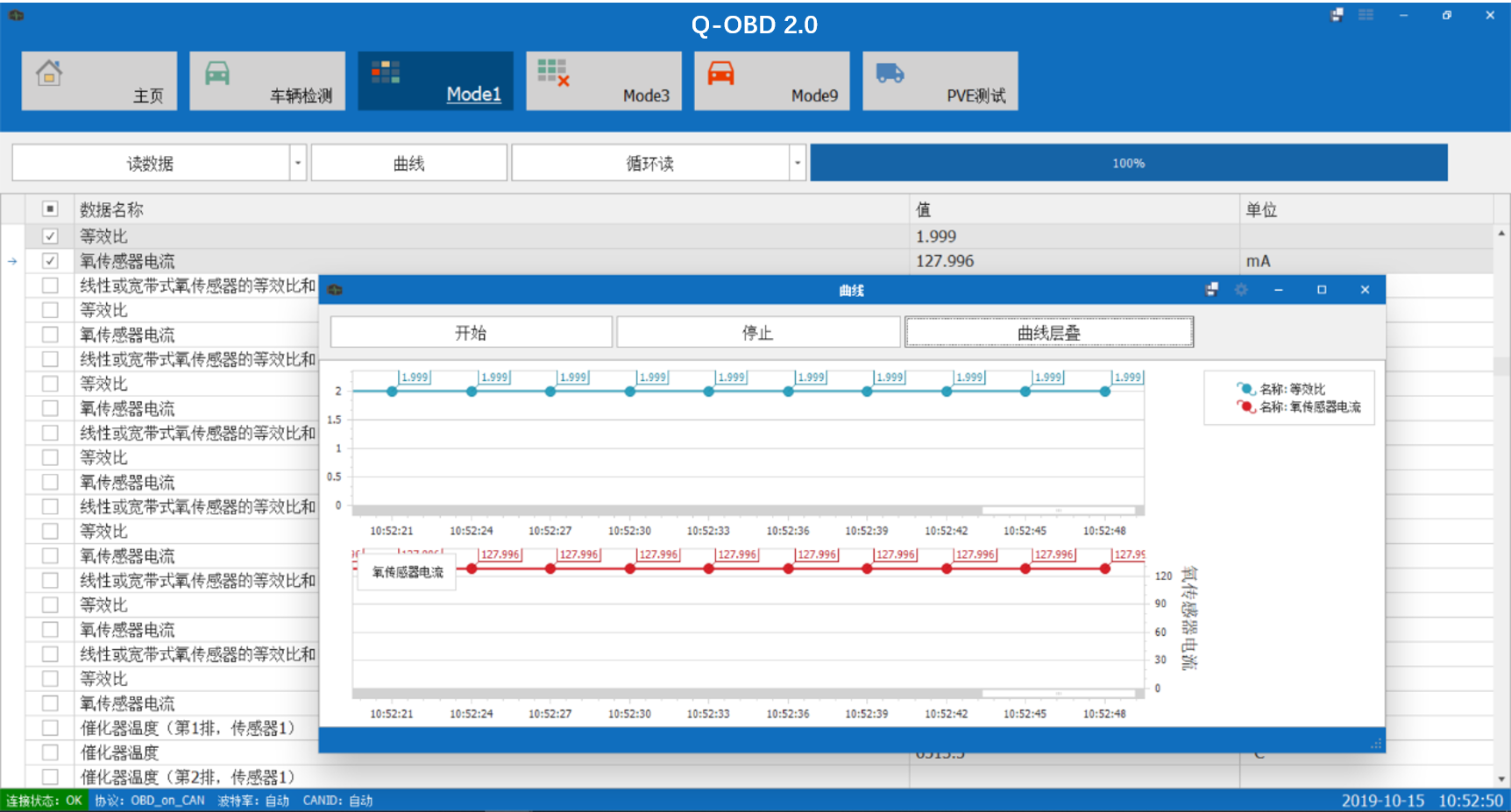This screenshot has height=812, width=1511.
Task: Click the 单位 column header
Action: coord(1366,209)
